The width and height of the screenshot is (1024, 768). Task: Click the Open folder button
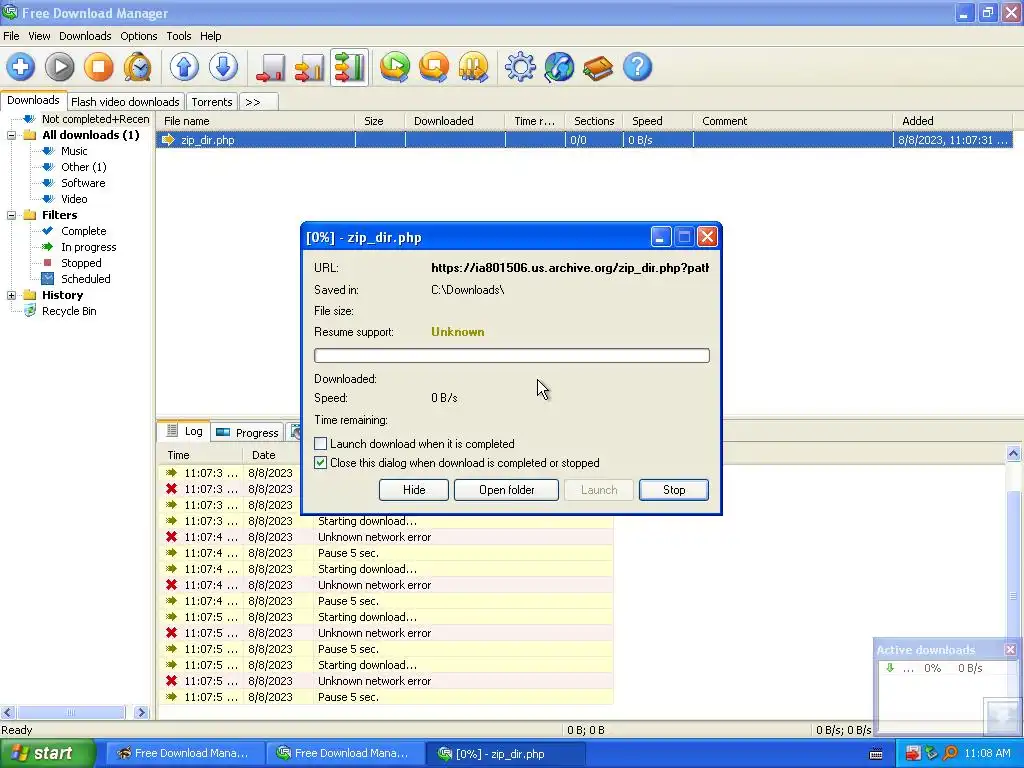506,490
